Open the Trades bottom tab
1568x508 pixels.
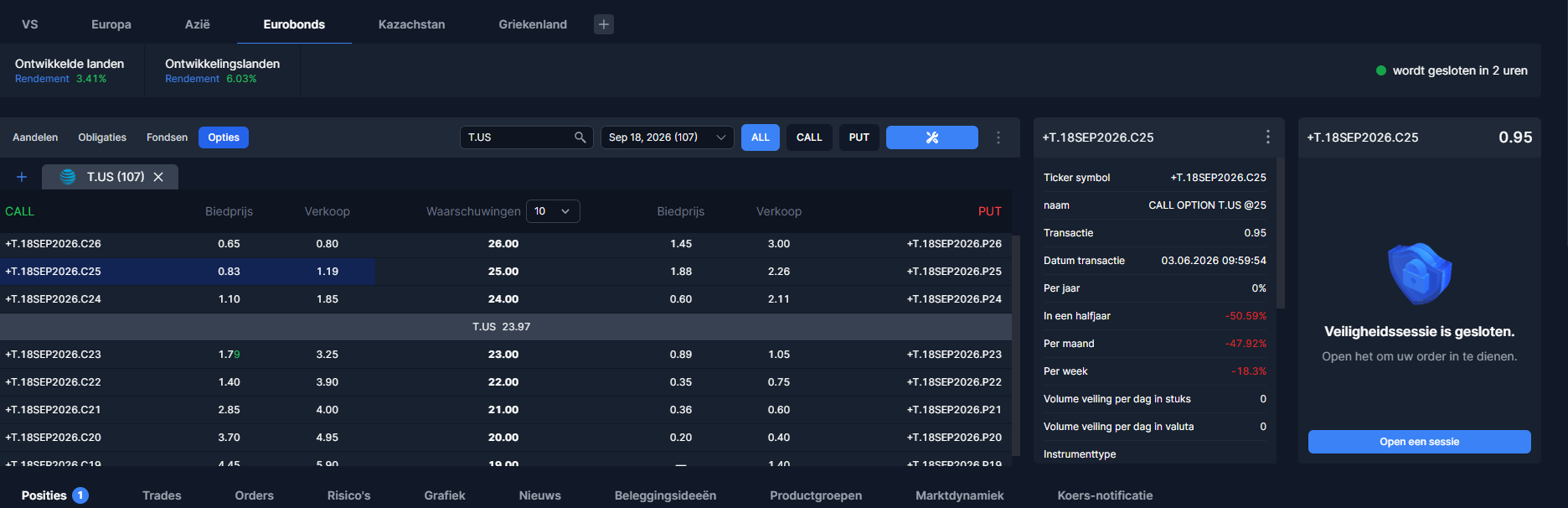[x=162, y=495]
